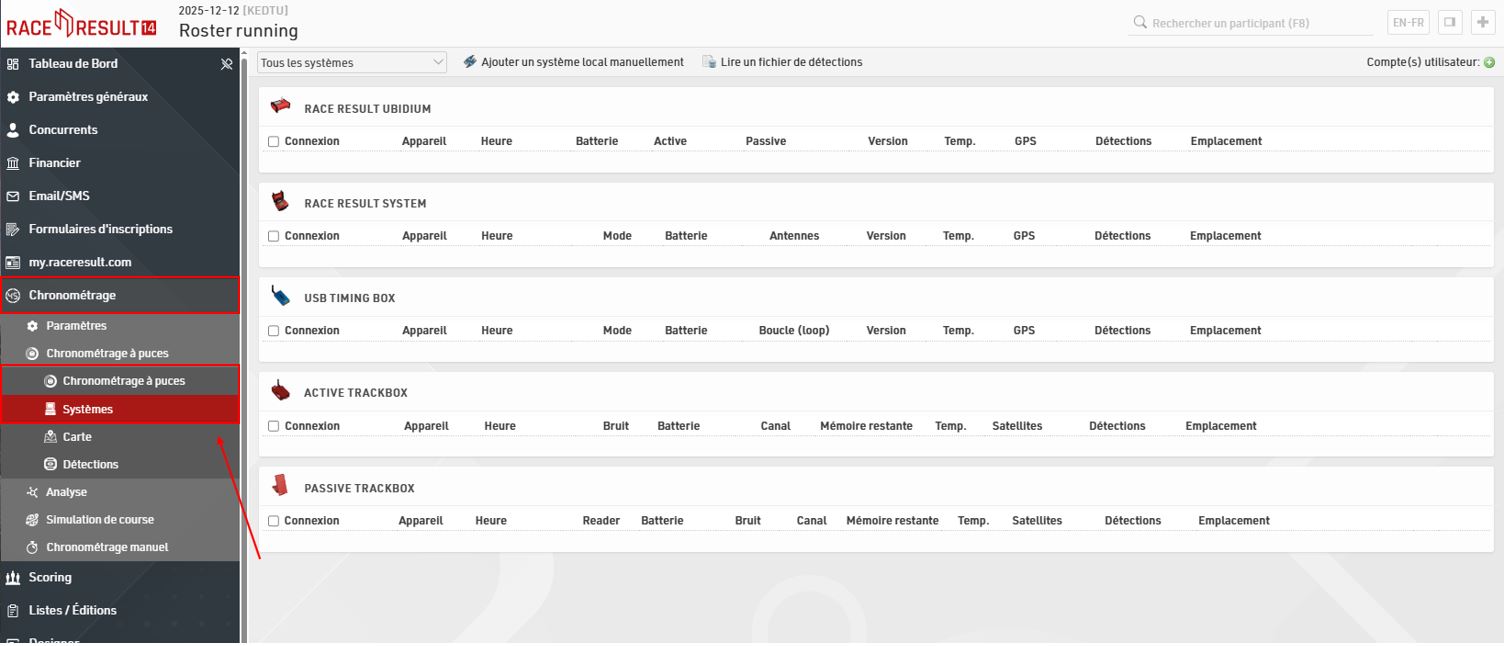1505x646 pixels.
Task: Click the Analyse icon in sidebar
Action: click(33, 492)
